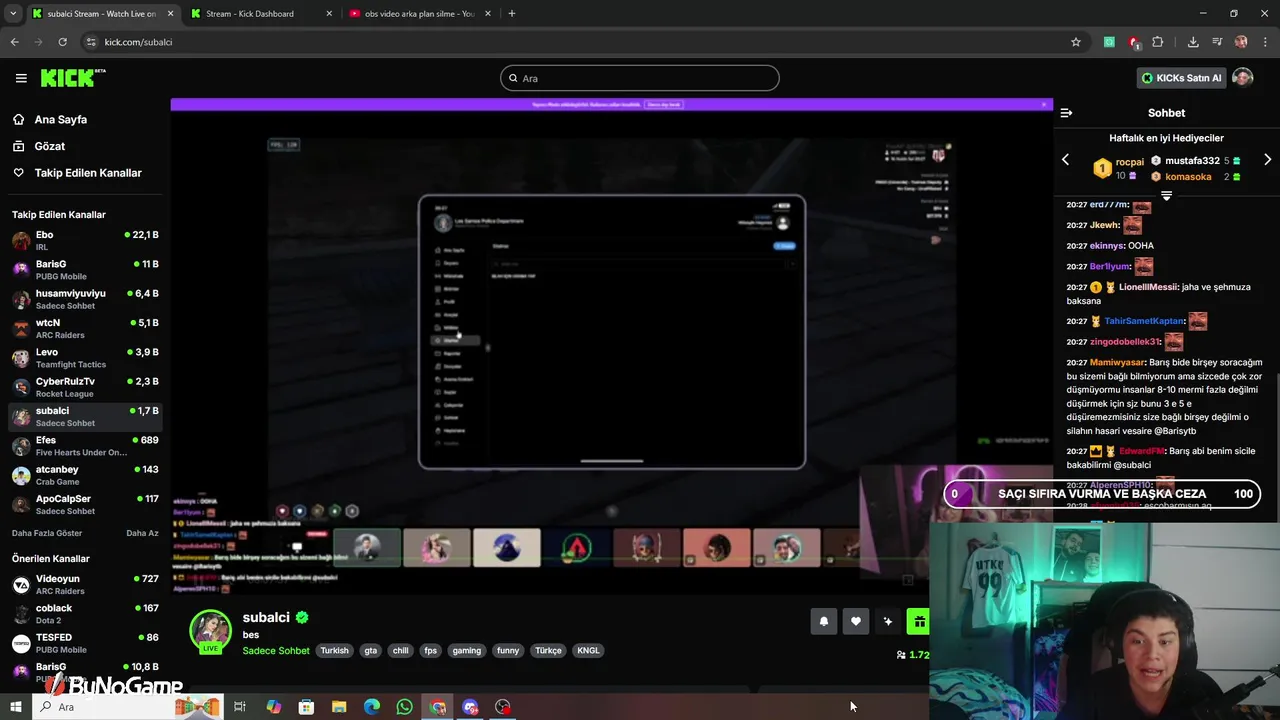Reload the current page
Image resolution: width=1280 pixels, height=720 pixels.
[x=62, y=42]
